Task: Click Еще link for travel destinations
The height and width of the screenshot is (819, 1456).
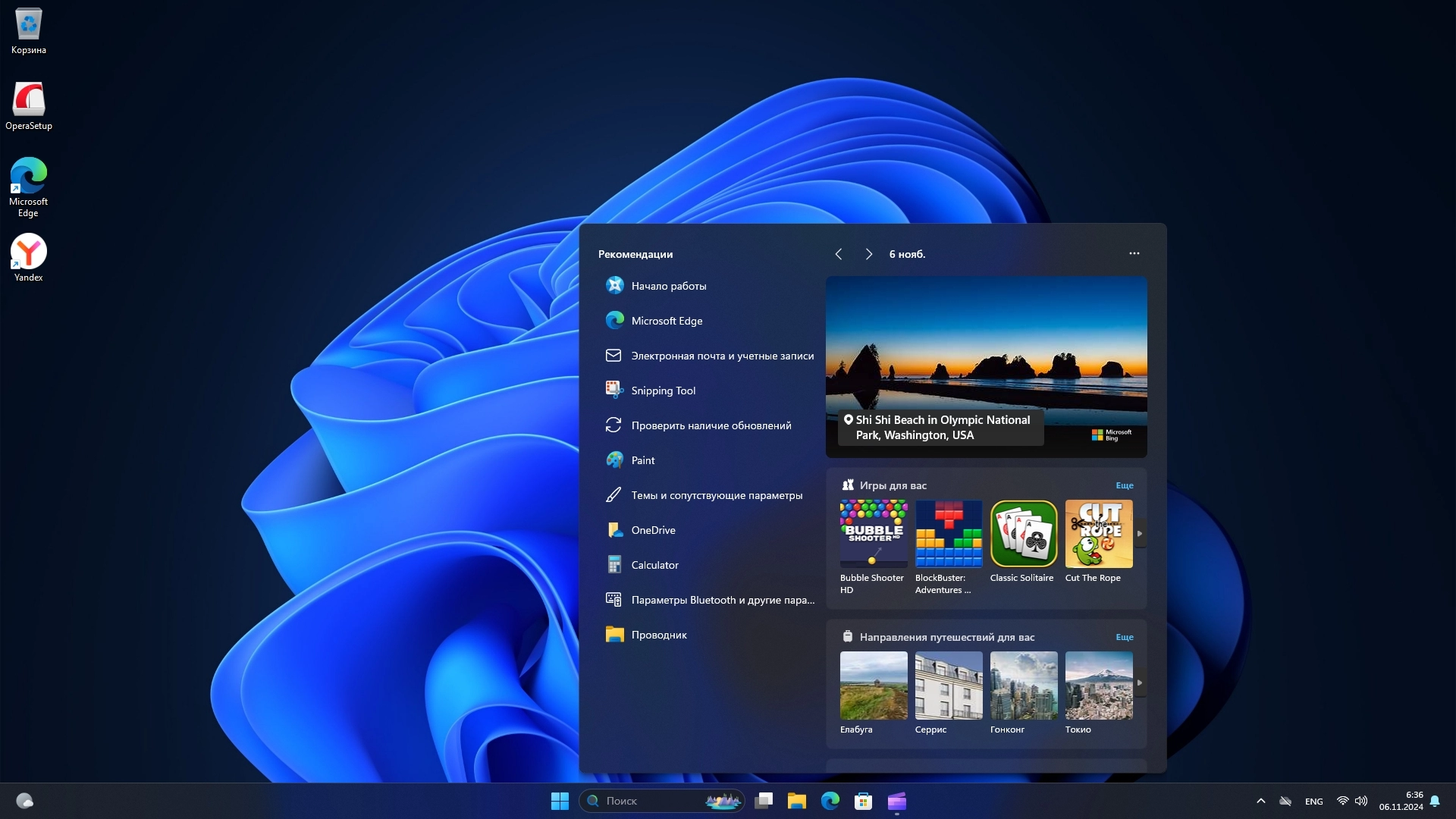Action: [1124, 637]
